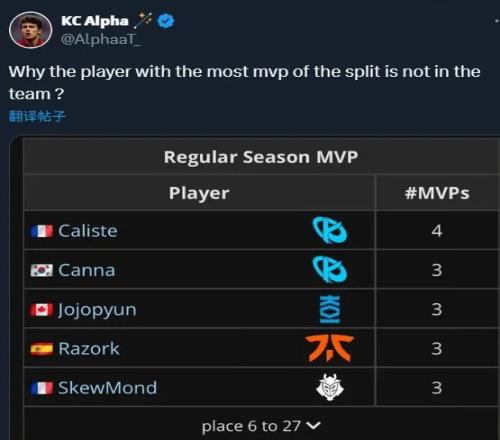Click the Fnatic logo in Razork's row
The height and width of the screenshot is (440, 500).
pos(329,348)
